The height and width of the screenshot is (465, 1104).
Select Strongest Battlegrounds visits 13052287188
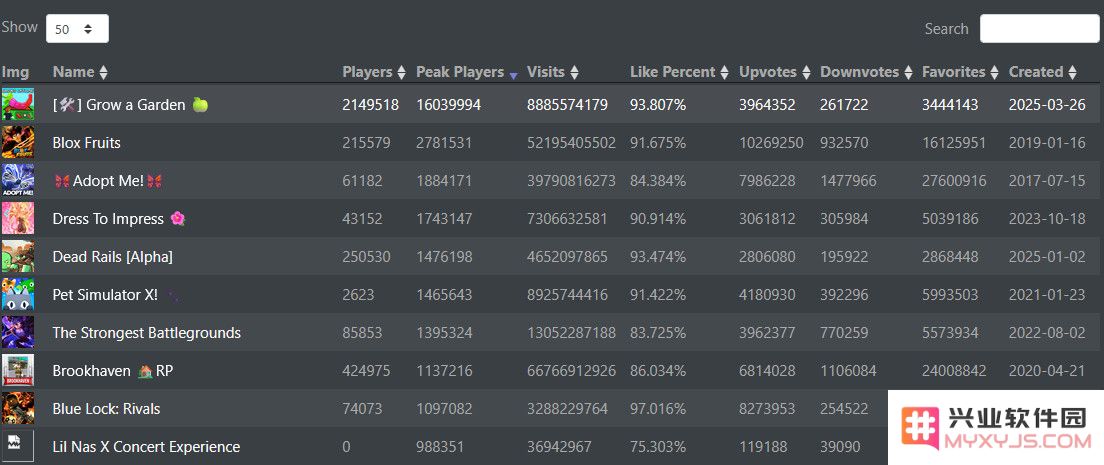point(571,333)
